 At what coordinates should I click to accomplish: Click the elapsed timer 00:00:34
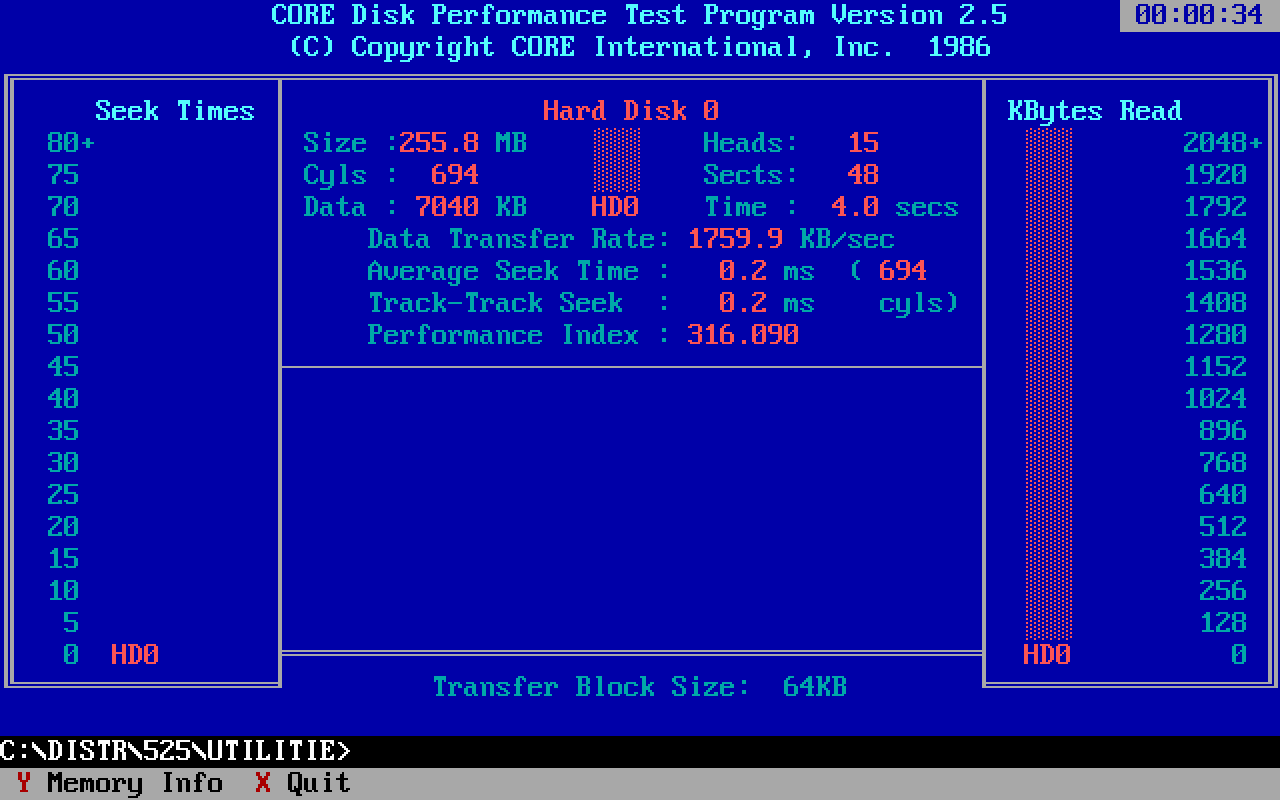tap(1199, 15)
